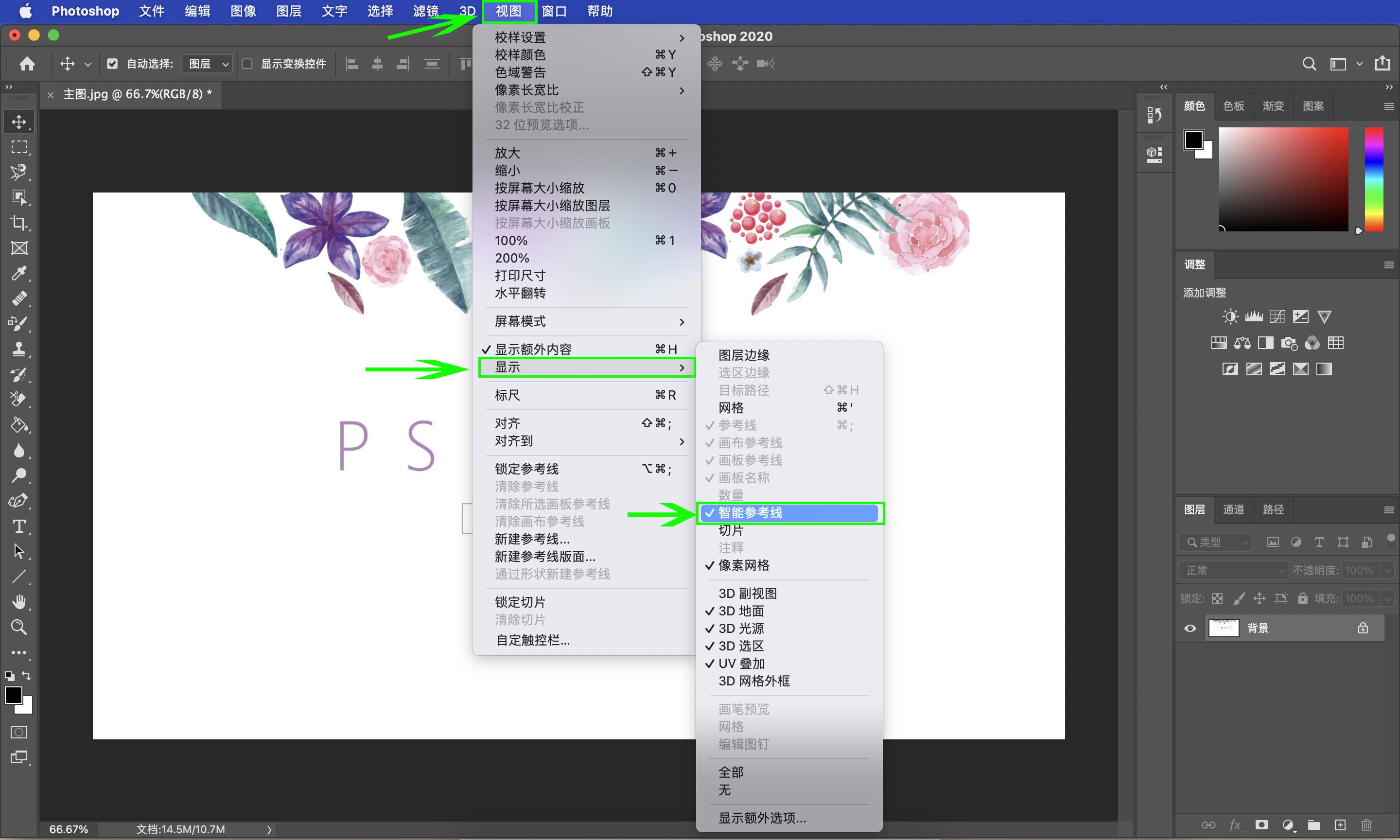Screen dimensions: 1400x840
Task: Toggle 3D 地面 display
Action: pyautogui.click(x=789, y=612)
